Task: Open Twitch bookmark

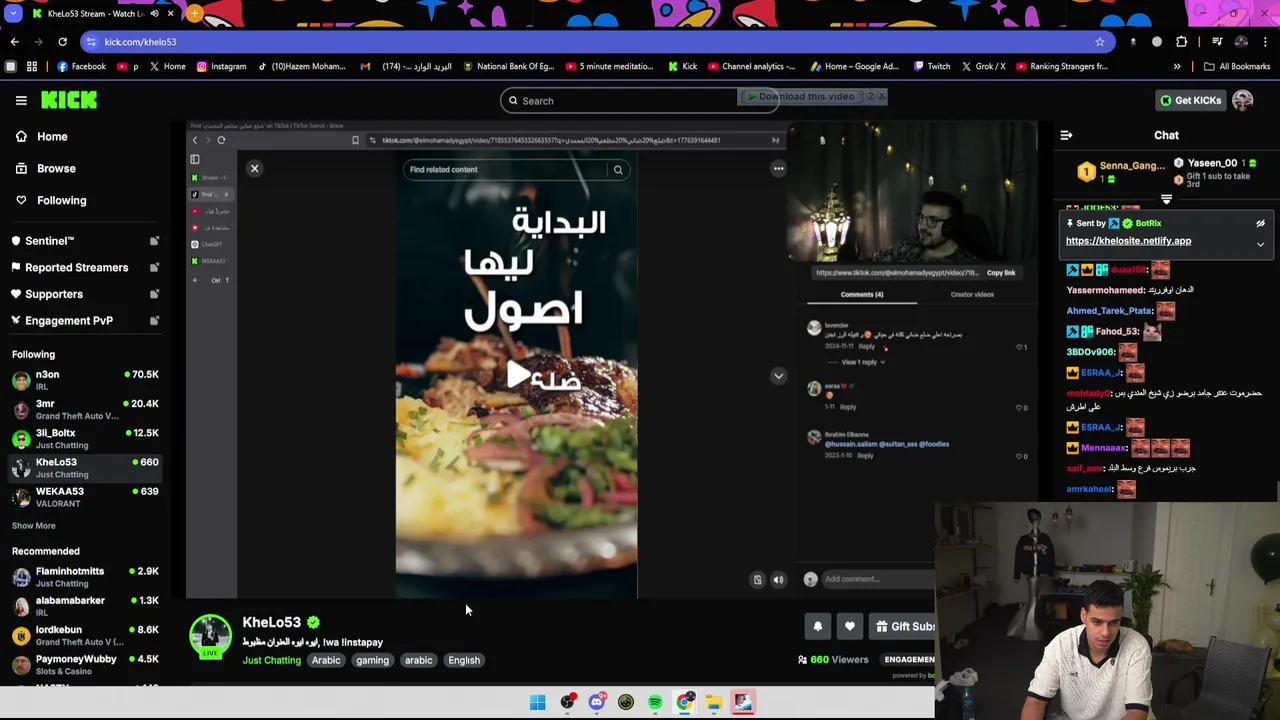Action: pyautogui.click(x=931, y=66)
